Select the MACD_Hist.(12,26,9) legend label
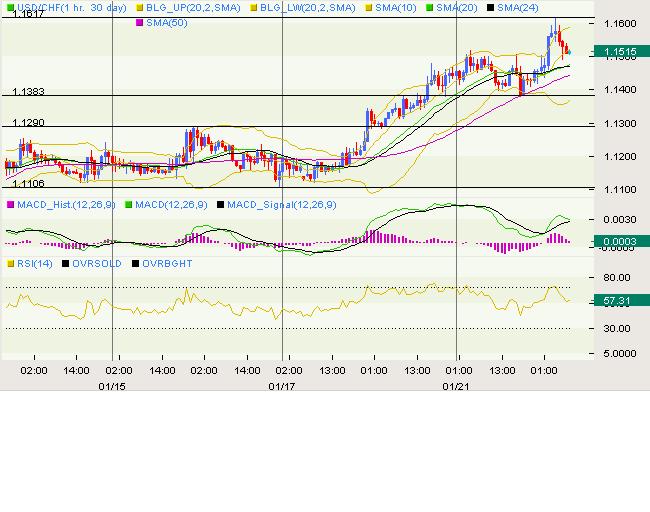 (66, 205)
